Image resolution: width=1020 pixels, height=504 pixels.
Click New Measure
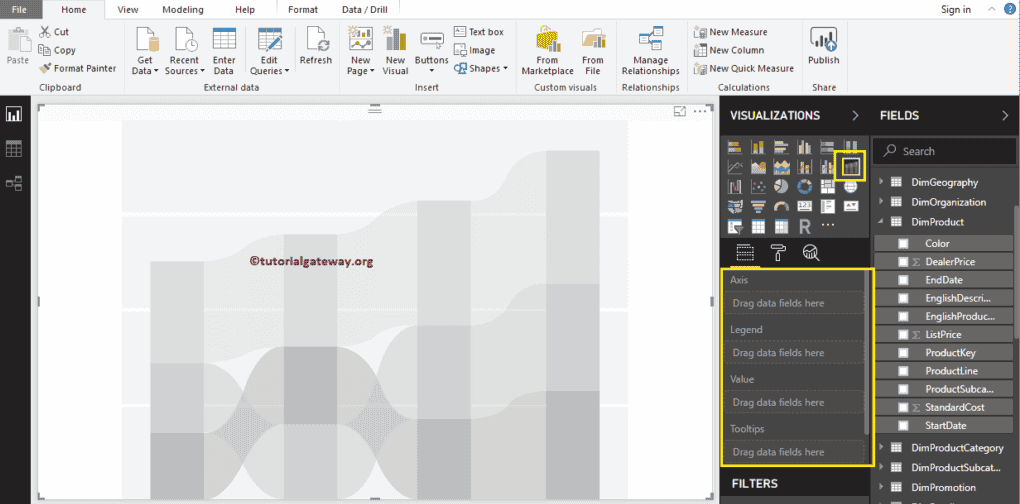pos(731,32)
